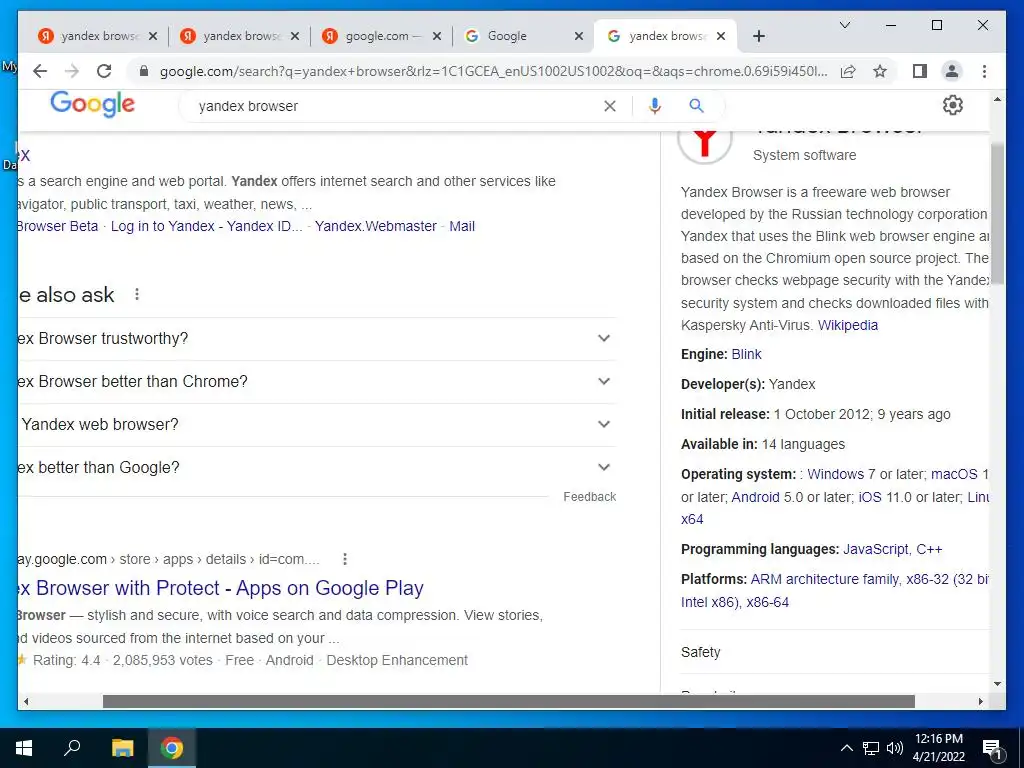Open the site info lock icon
This screenshot has height=768, width=1024.
click(144, 71)
